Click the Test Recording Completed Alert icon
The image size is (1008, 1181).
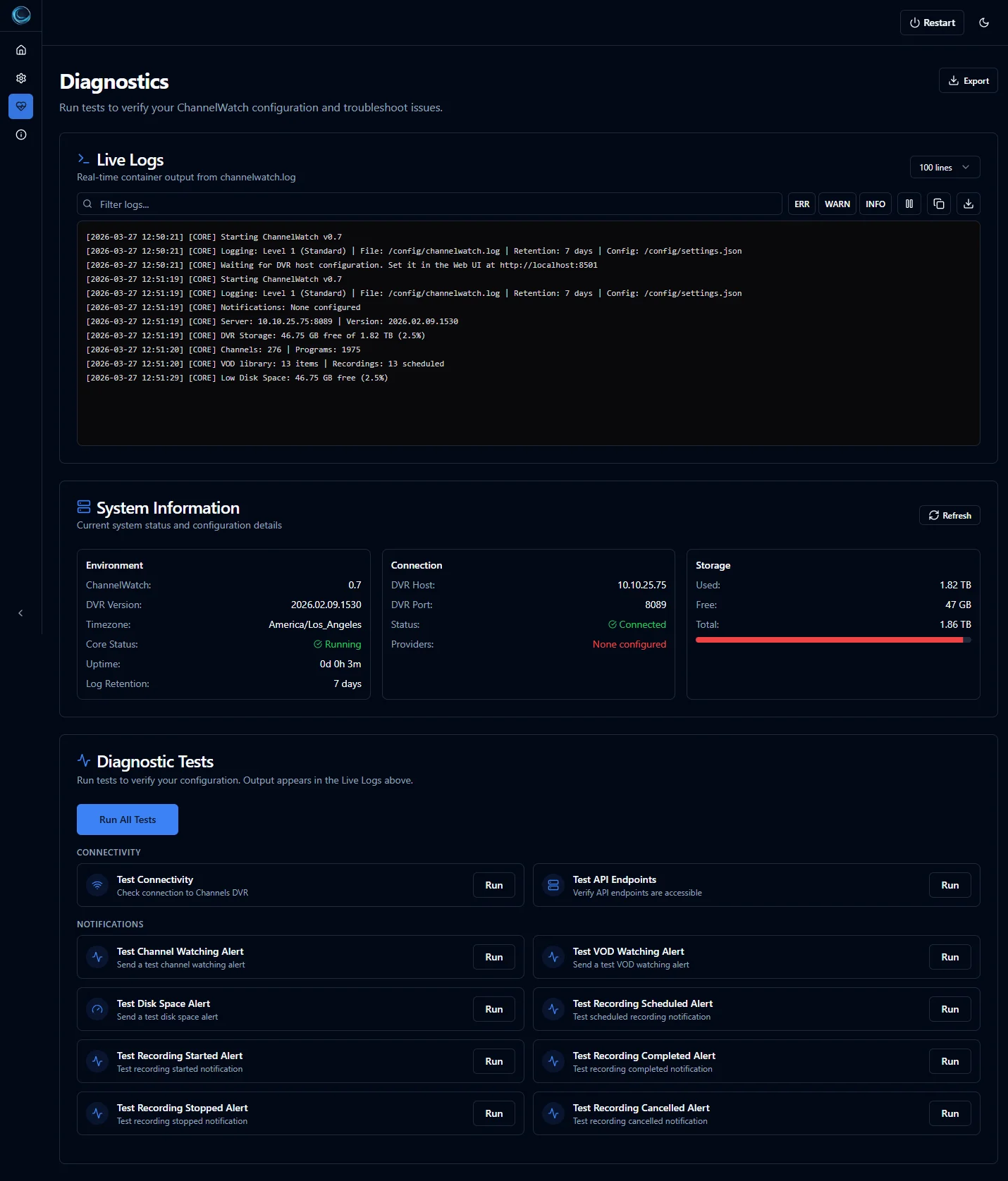(x=553, y=1061)
